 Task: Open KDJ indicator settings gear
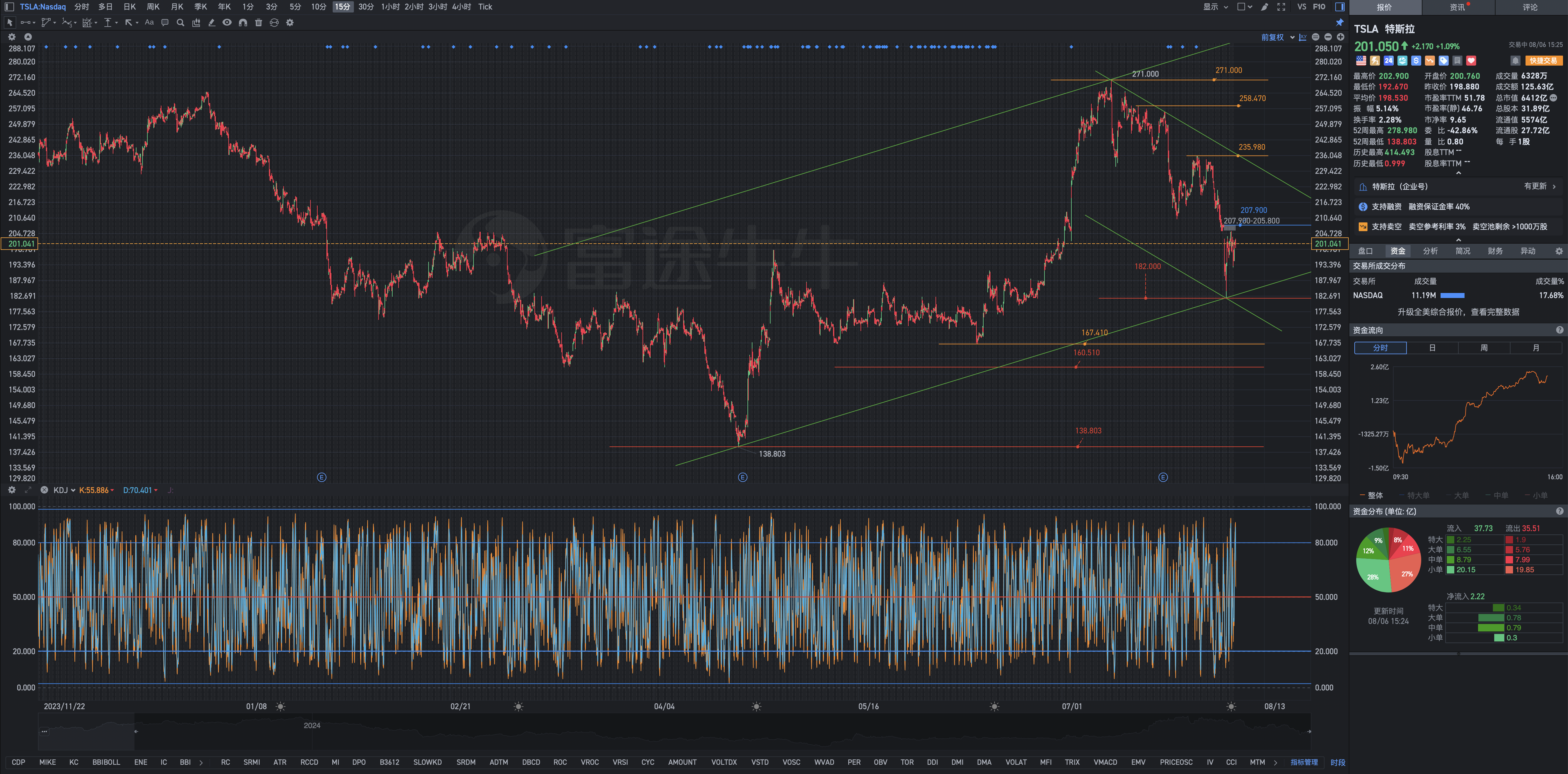coord(12,490)
